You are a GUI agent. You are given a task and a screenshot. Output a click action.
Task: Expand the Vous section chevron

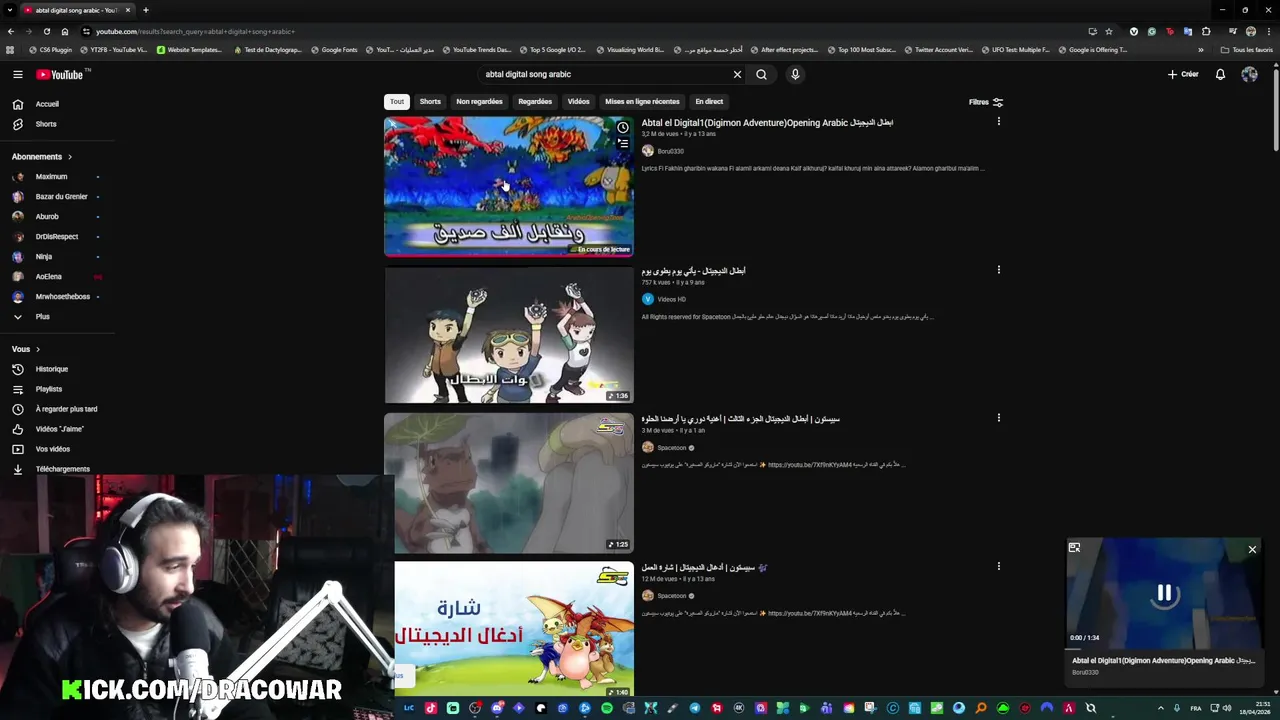point(38,349)
